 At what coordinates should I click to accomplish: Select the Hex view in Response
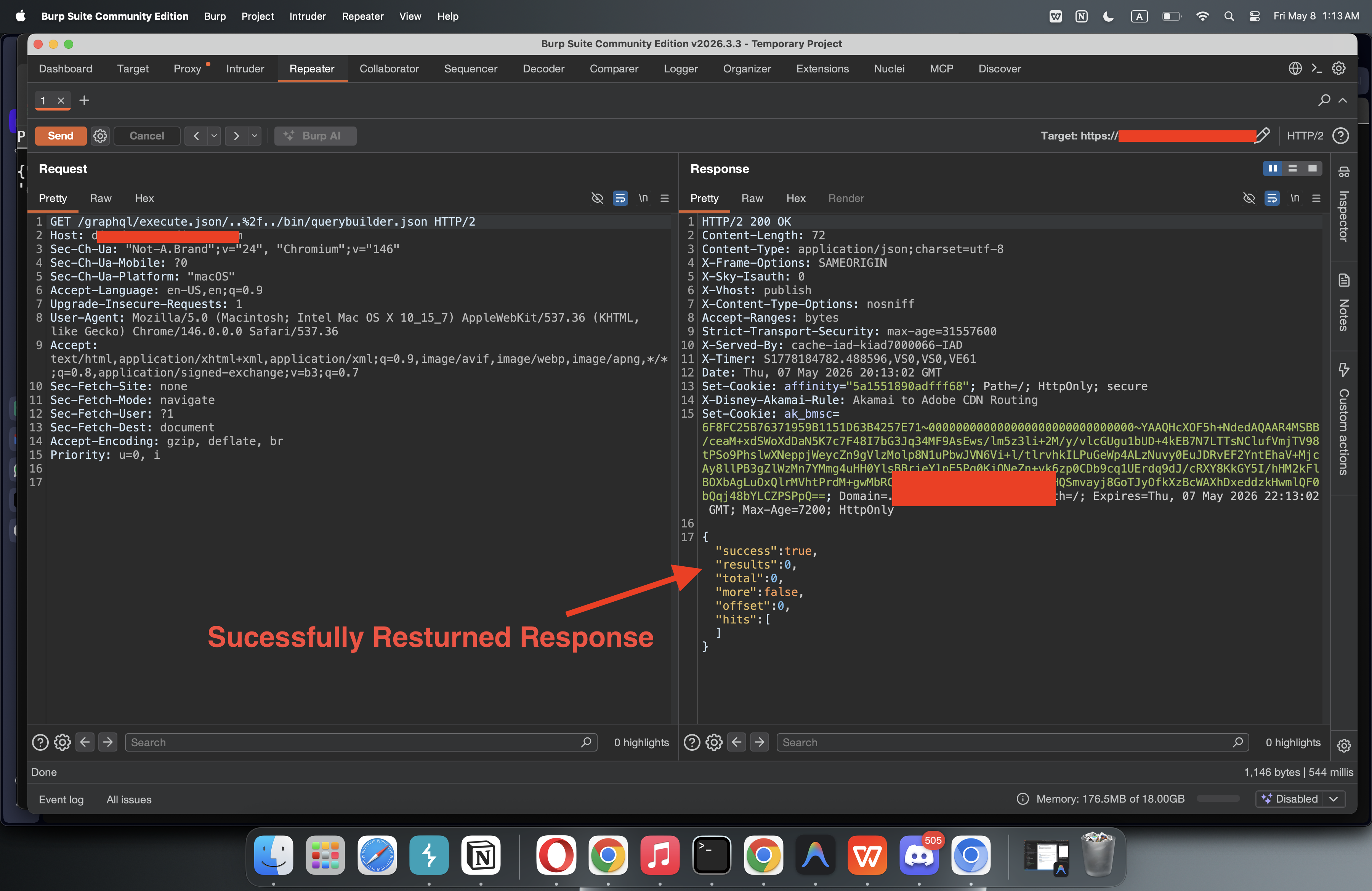[x=795, y=198]
